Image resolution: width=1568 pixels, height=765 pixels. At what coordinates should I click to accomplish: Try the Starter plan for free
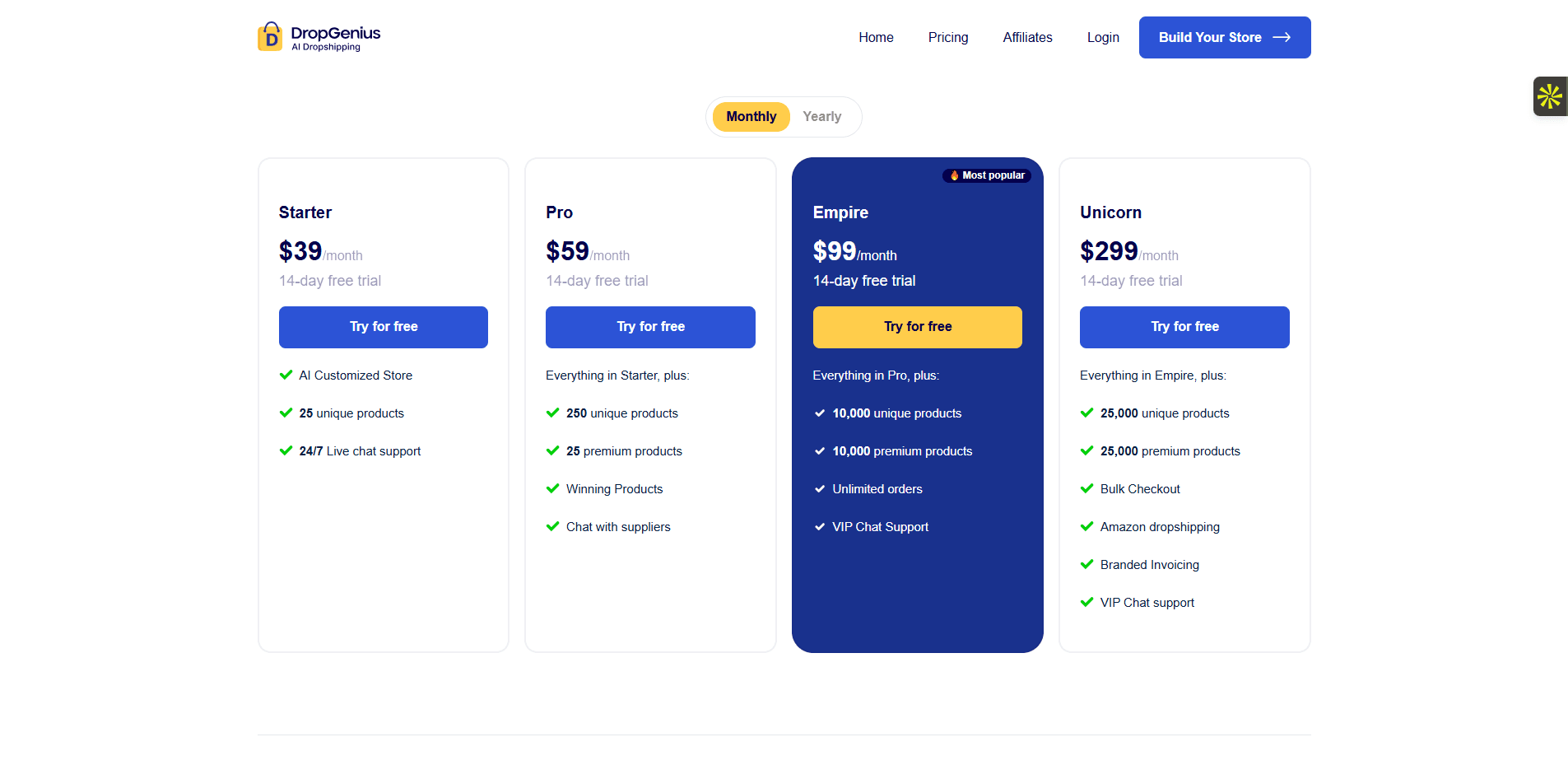click(x=383, y=327)
